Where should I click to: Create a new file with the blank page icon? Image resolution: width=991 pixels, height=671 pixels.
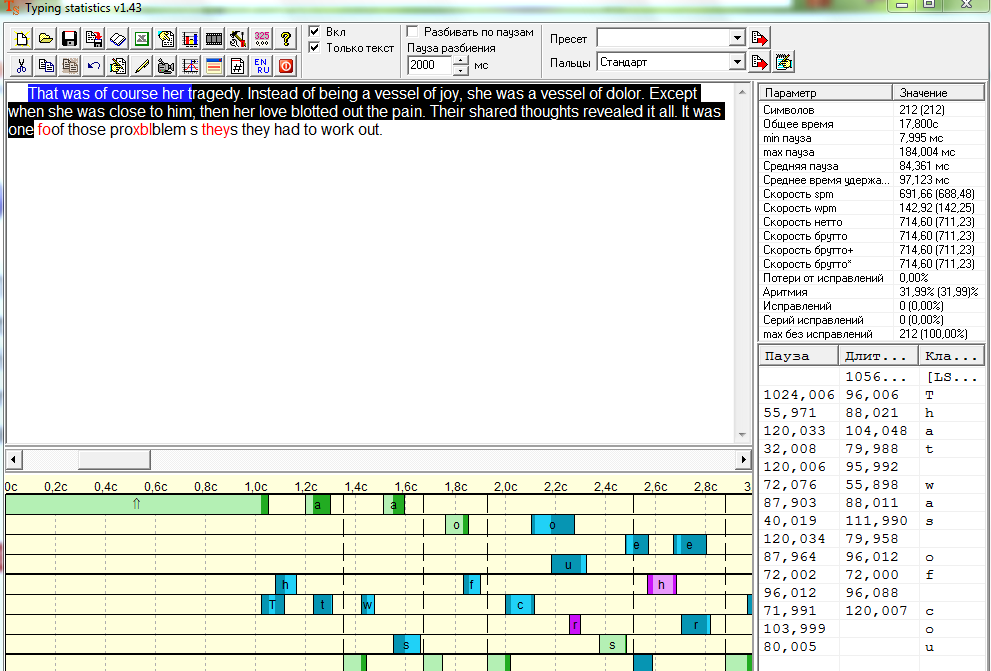tap(21, 39)
